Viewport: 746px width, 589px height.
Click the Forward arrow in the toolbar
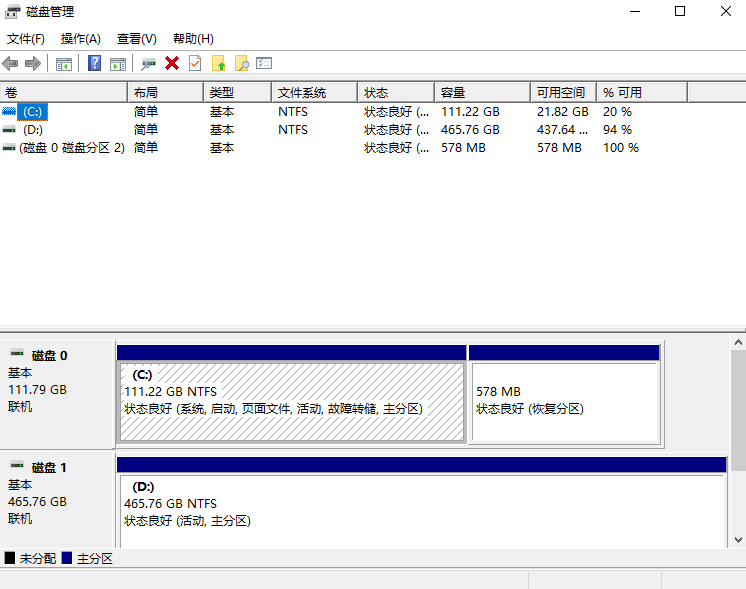[33, 63]
